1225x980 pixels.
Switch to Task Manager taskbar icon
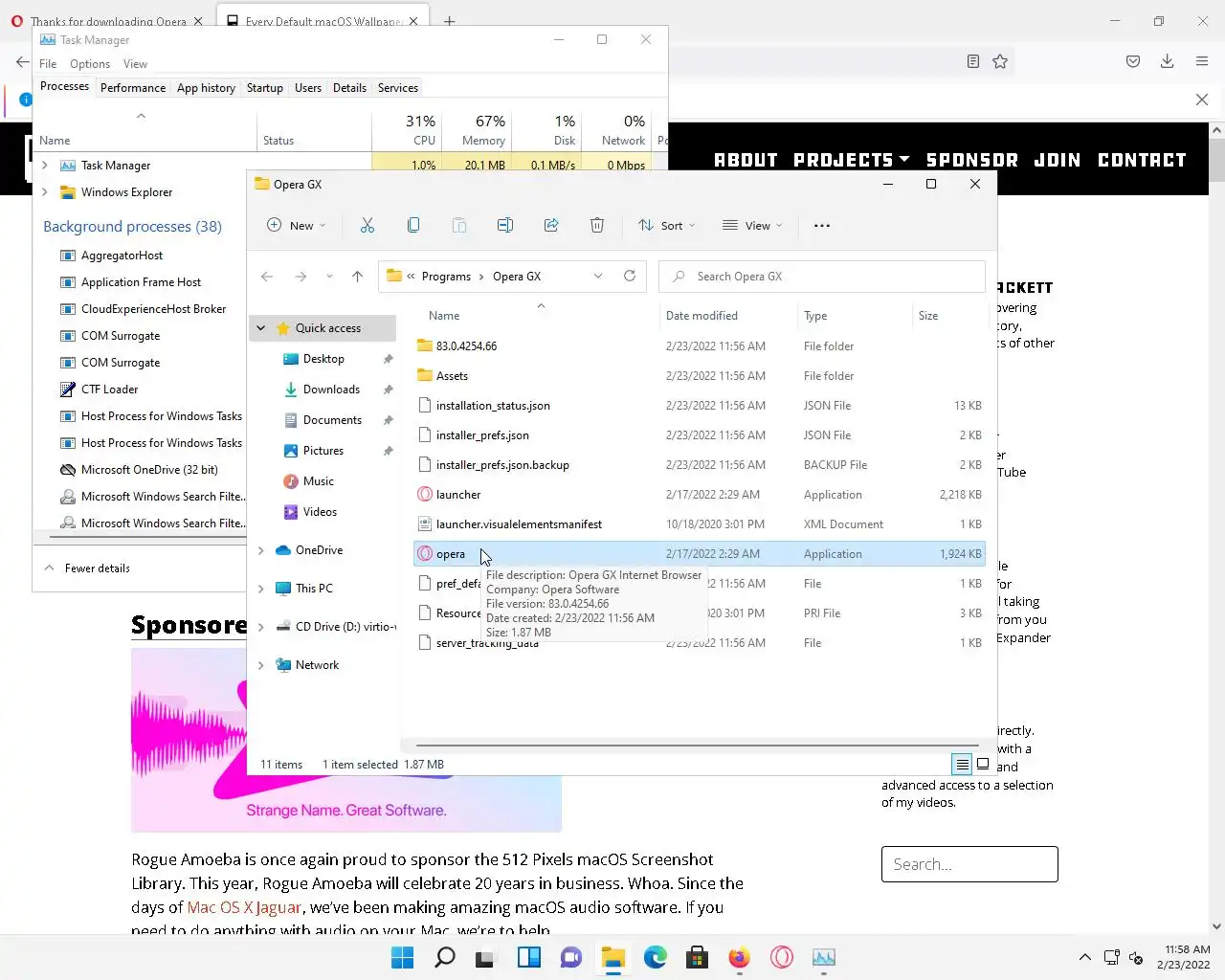(824, 957)
